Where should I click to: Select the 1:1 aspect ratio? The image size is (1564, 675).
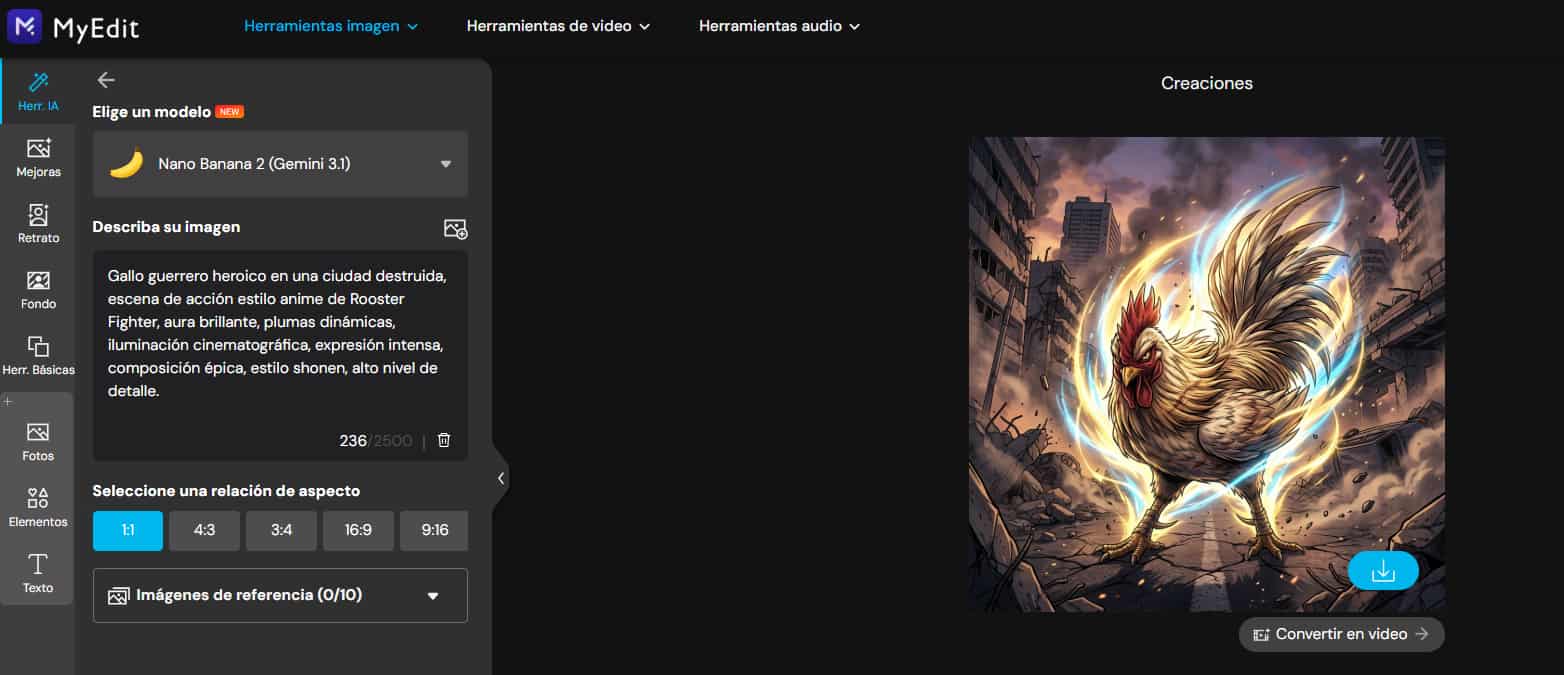[x=128, y=530]
